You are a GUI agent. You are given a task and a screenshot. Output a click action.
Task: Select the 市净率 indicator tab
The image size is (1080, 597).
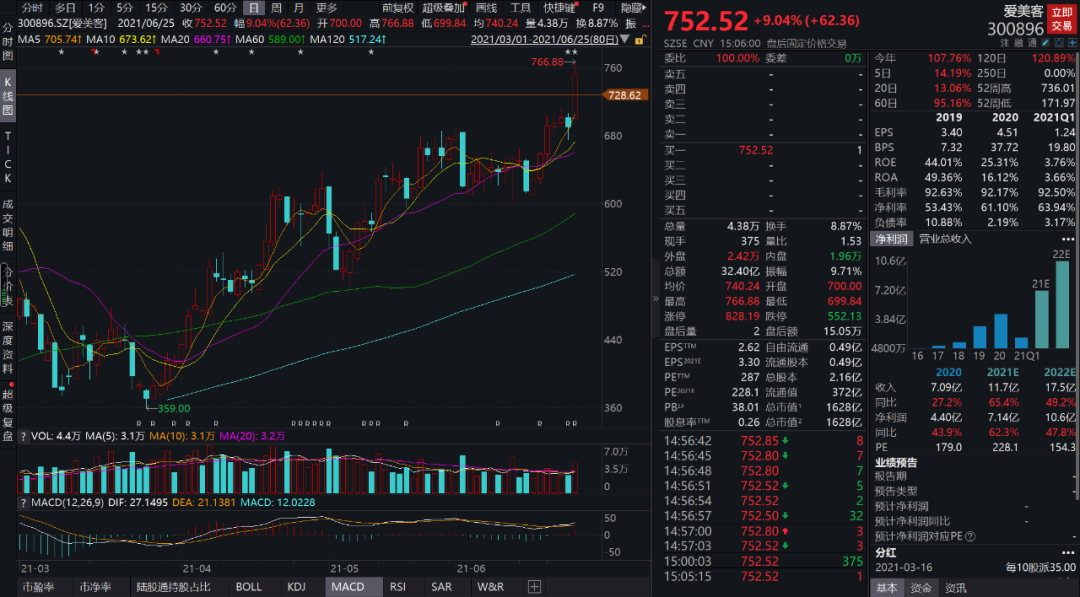click(x=95, y=587)
